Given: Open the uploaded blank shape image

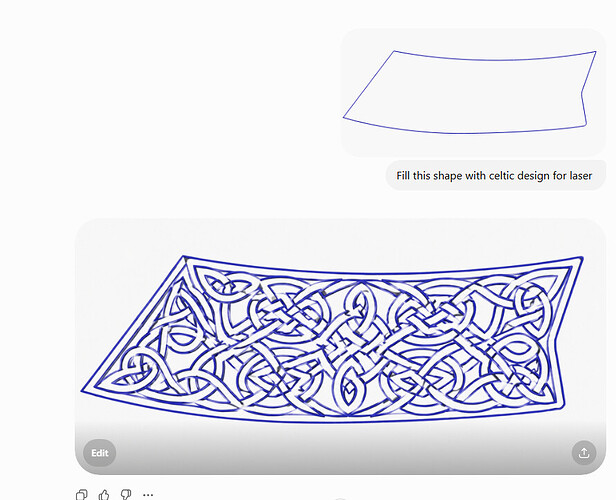Looking at the screenshot, I should coord(474,92).
